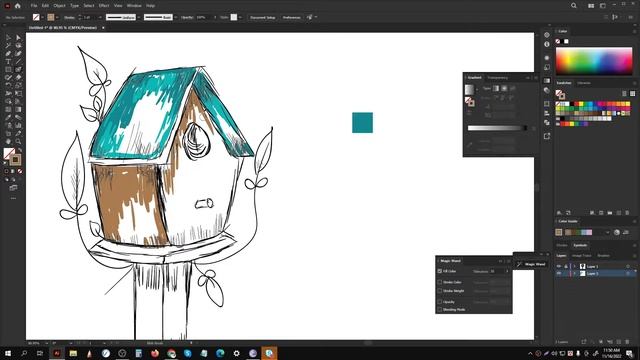This screenshot has height=360, width=640.
Task: Select the Magic Wand tool in toolbar
Action: click(8, 45)
